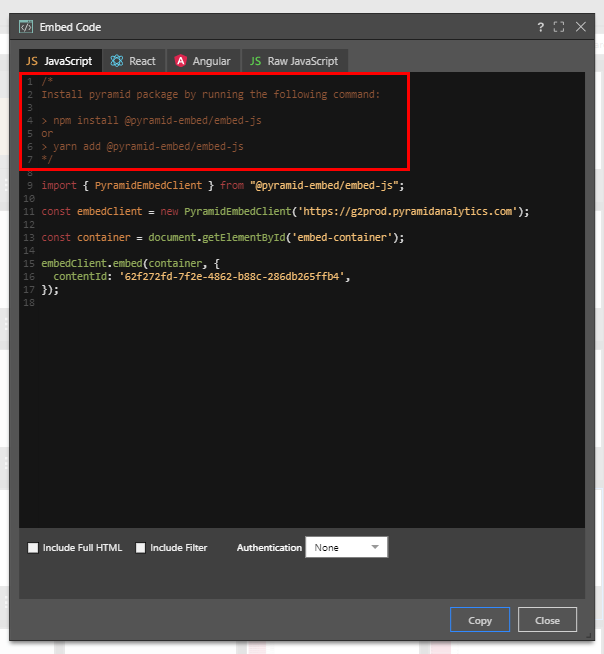The height and width of the screenshot is (654, 604).
Task: Switch to the Angular tab
Action: (203, 61)
